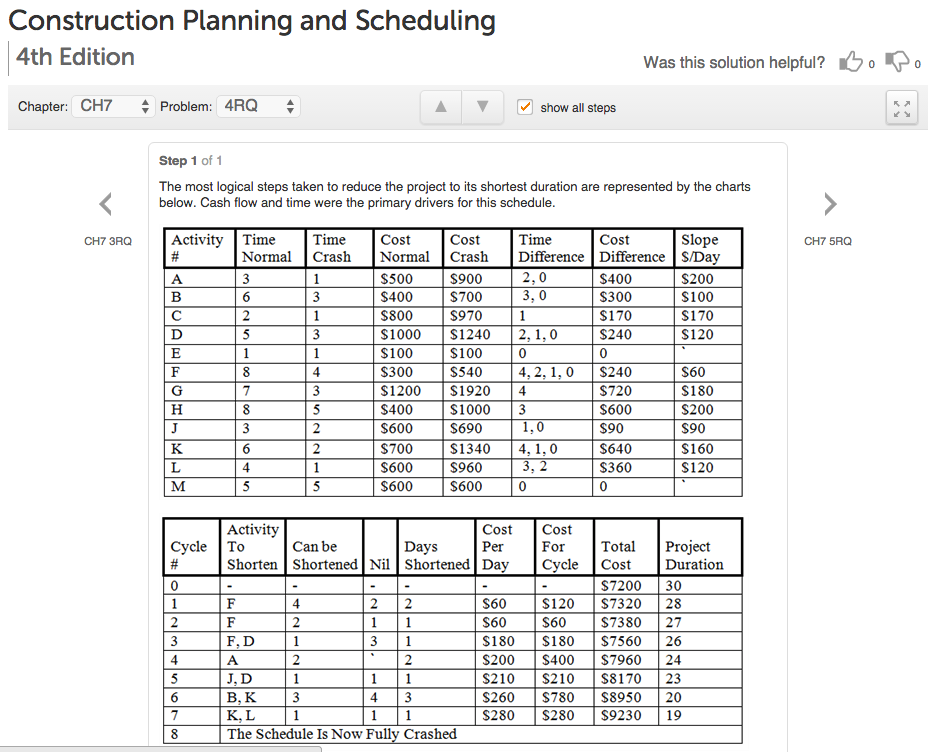
Task: Navigate back using the left chevron arrow
Action: pyautogui.click(x=105, y=204)
